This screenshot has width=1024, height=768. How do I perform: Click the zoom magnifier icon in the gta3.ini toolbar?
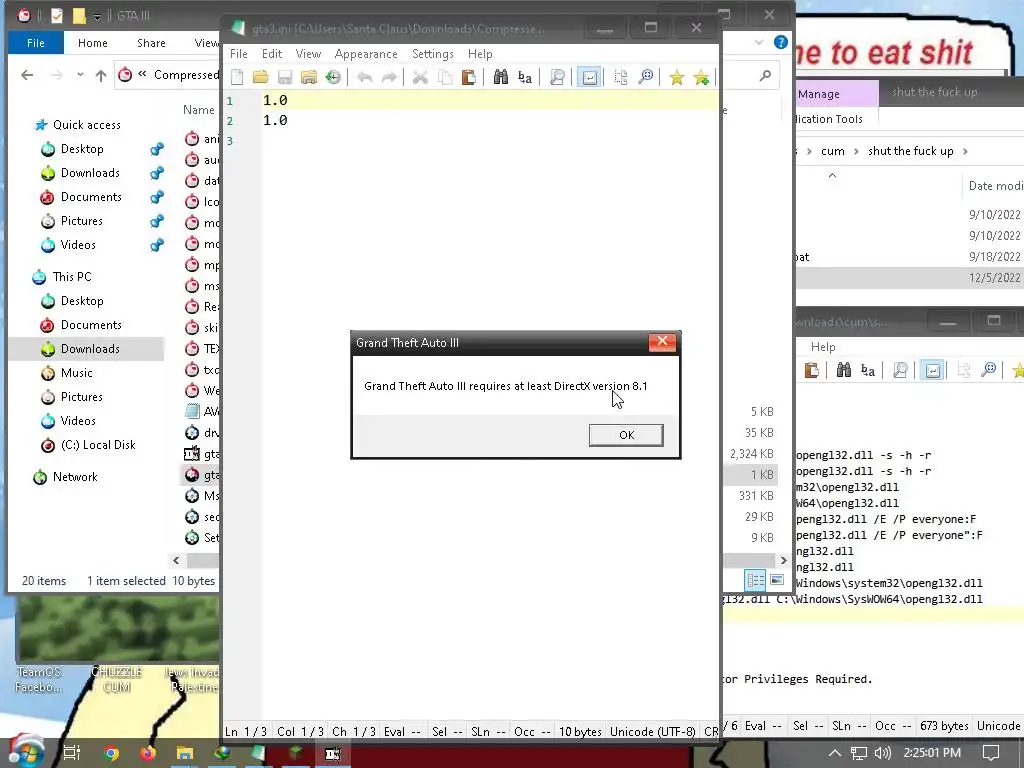click(x=645, y=78)
